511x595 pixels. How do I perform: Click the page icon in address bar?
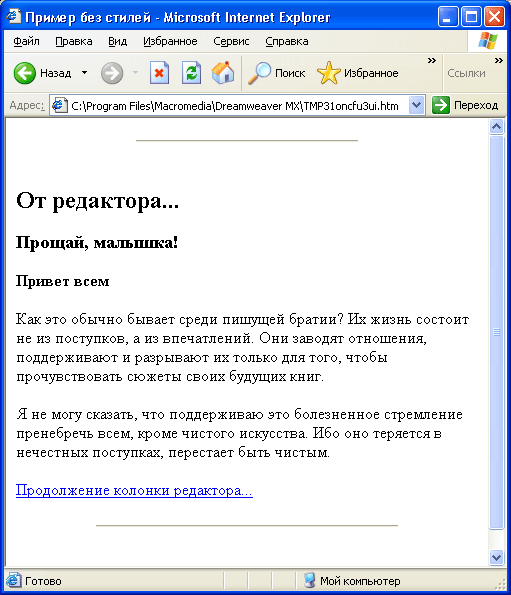[59, 105]
